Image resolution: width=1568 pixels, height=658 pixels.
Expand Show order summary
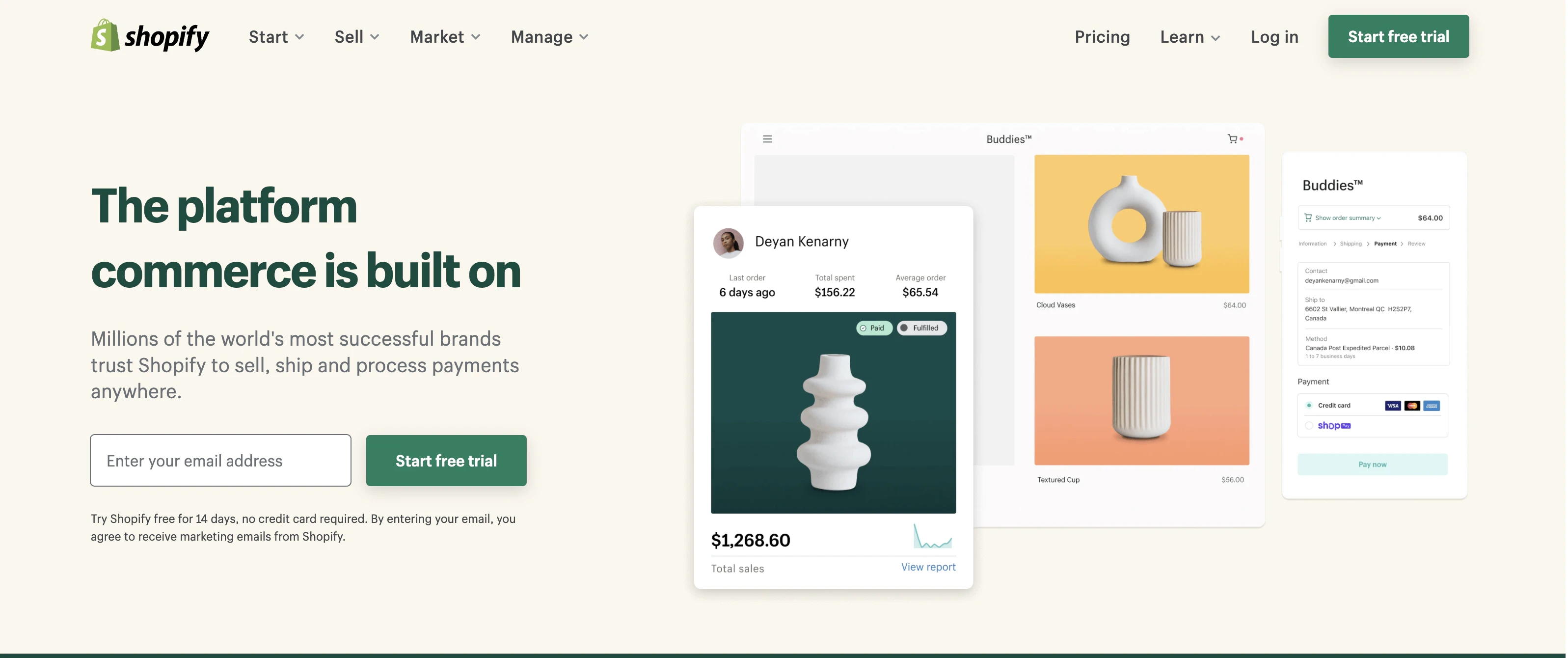(x=1348, y=218)
